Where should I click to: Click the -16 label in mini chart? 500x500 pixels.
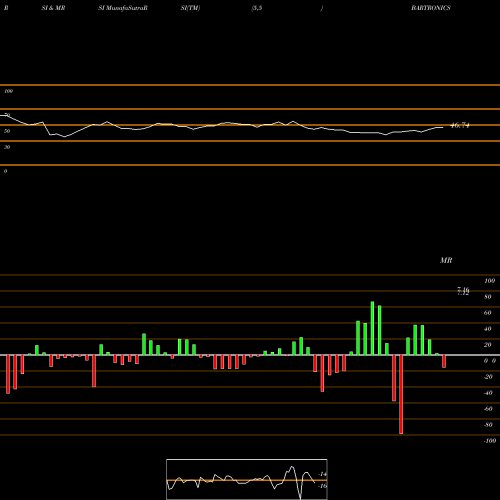323,486
